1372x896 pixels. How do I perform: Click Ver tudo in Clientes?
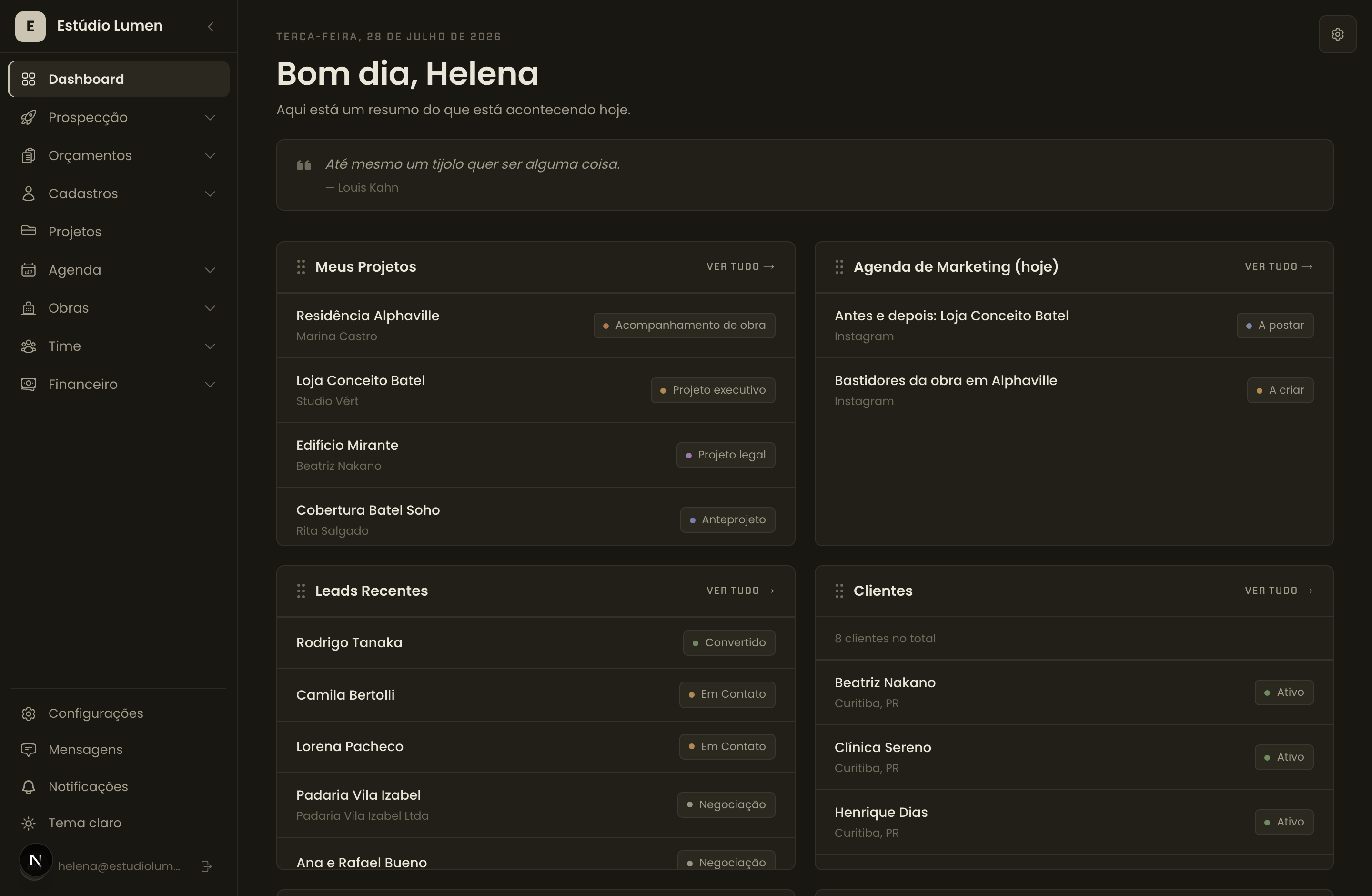click(x=1279, y=591)
